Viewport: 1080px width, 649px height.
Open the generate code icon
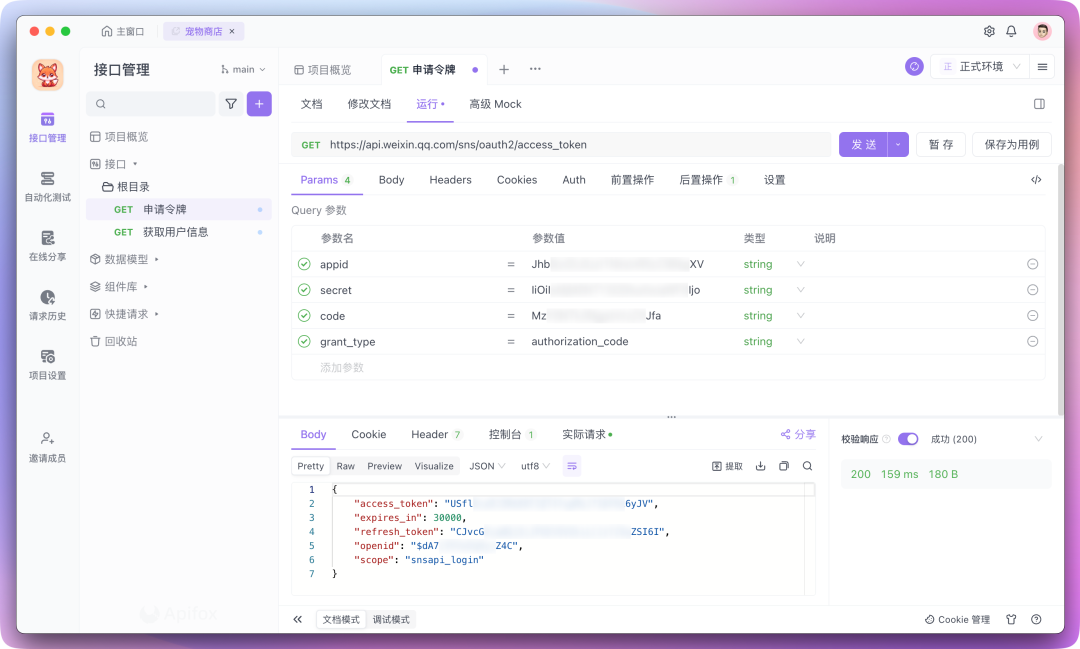(1036, 180)
